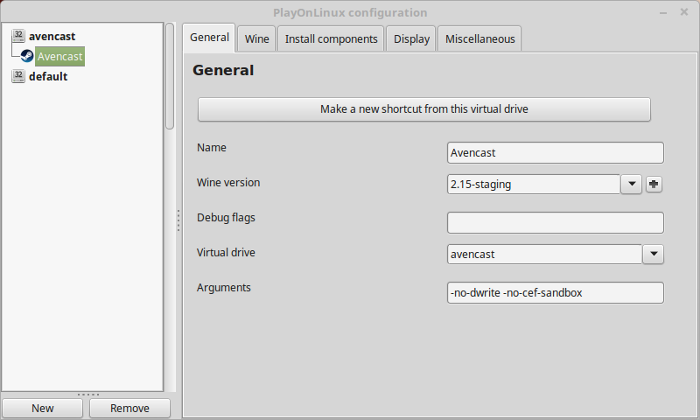
Task: Click the Arguments label
Action: point(224,288)
